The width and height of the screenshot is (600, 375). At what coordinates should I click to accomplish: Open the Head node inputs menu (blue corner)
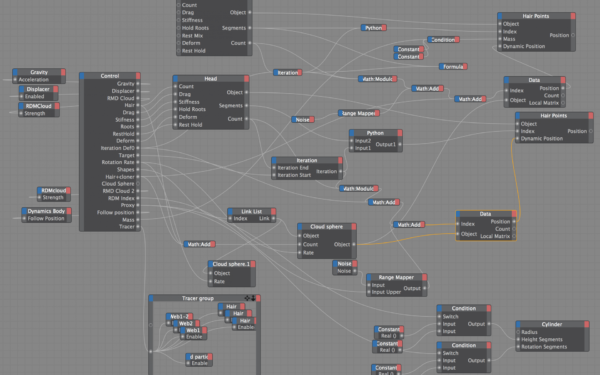tap(175, 78)
